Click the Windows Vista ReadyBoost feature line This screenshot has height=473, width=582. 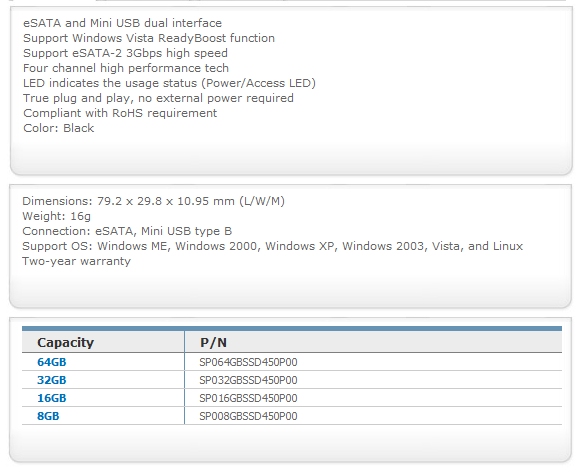[x=149, y=38]
